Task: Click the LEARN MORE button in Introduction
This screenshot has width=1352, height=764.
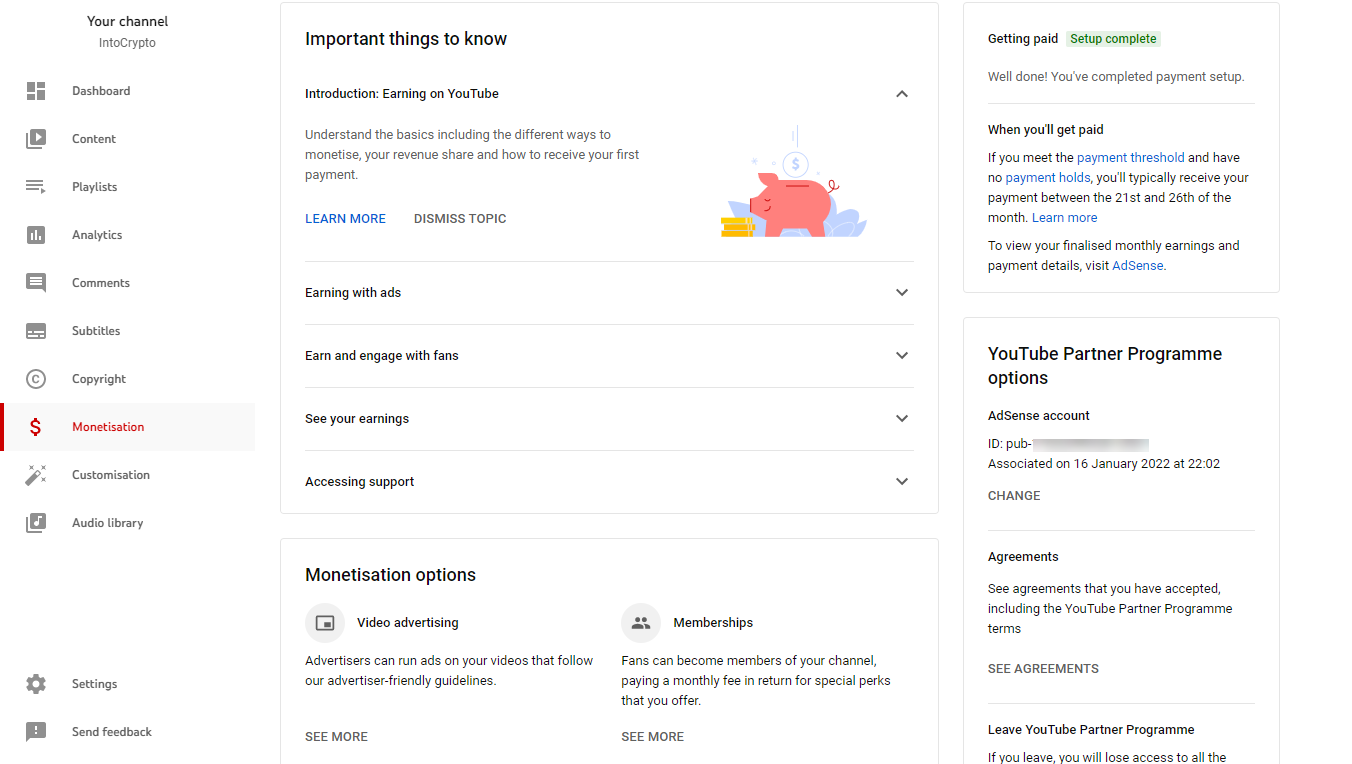Action: coord(345,219)
